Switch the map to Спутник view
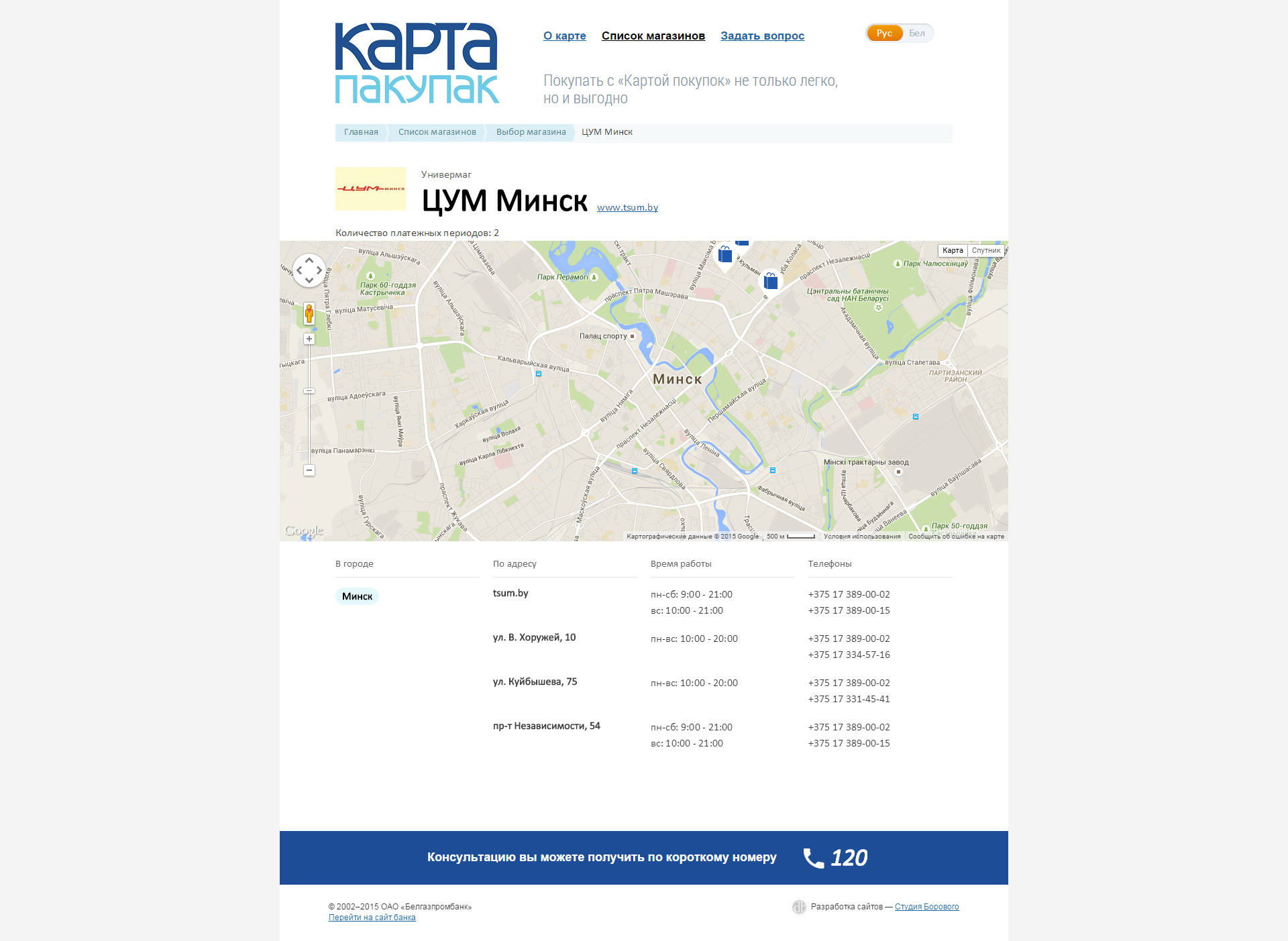Image resolution: width=1288 pixels, height=941 pixels. click(x=986, y=250)
